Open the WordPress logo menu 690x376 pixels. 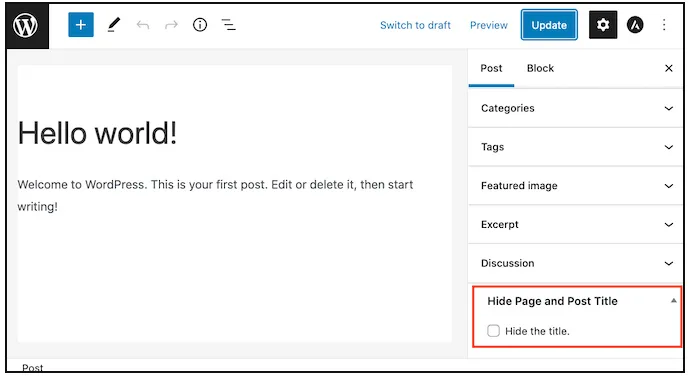(x=26, y=26)
